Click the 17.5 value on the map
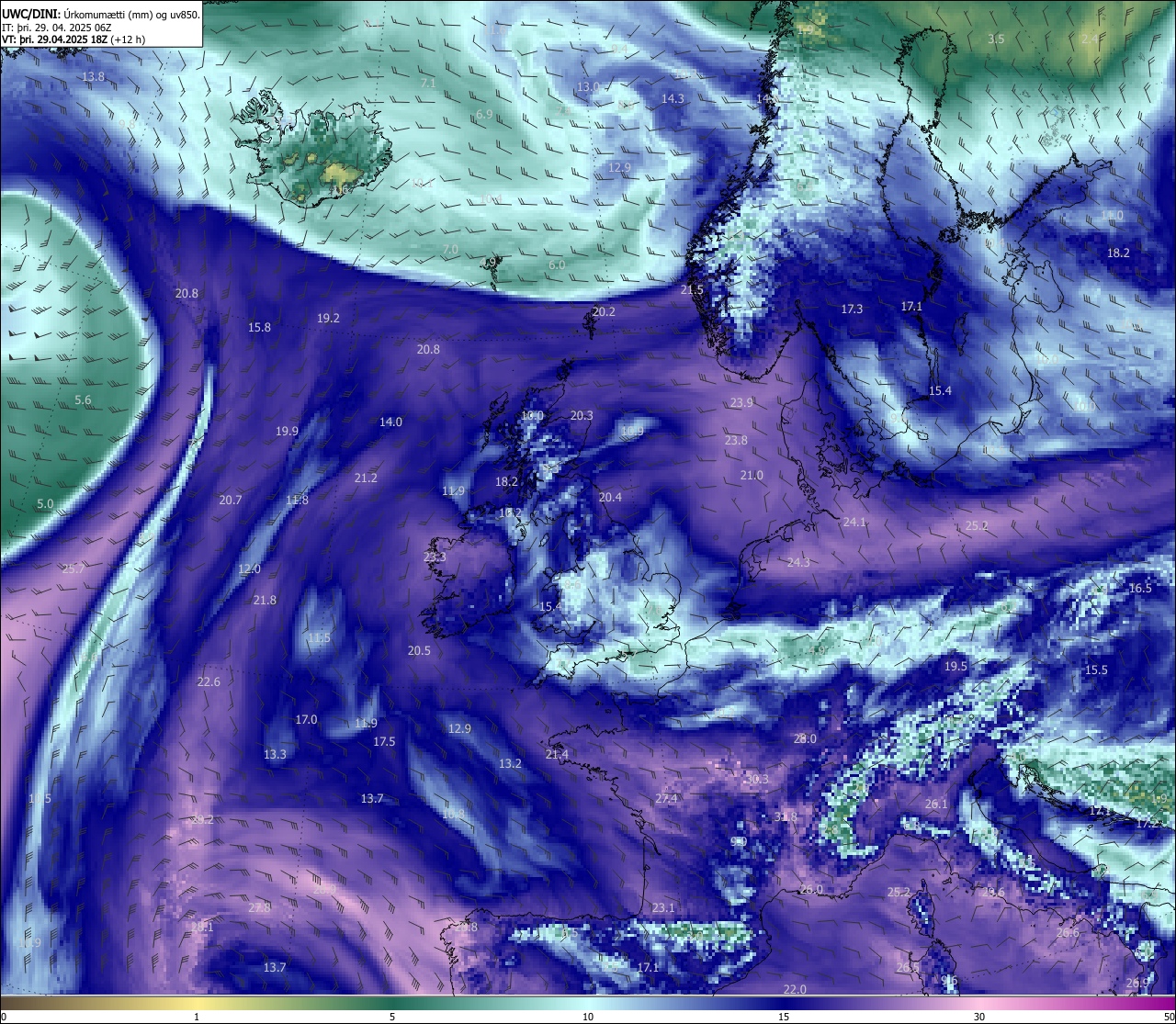Screen dimensions: 1176x1024 coord(384,742)
